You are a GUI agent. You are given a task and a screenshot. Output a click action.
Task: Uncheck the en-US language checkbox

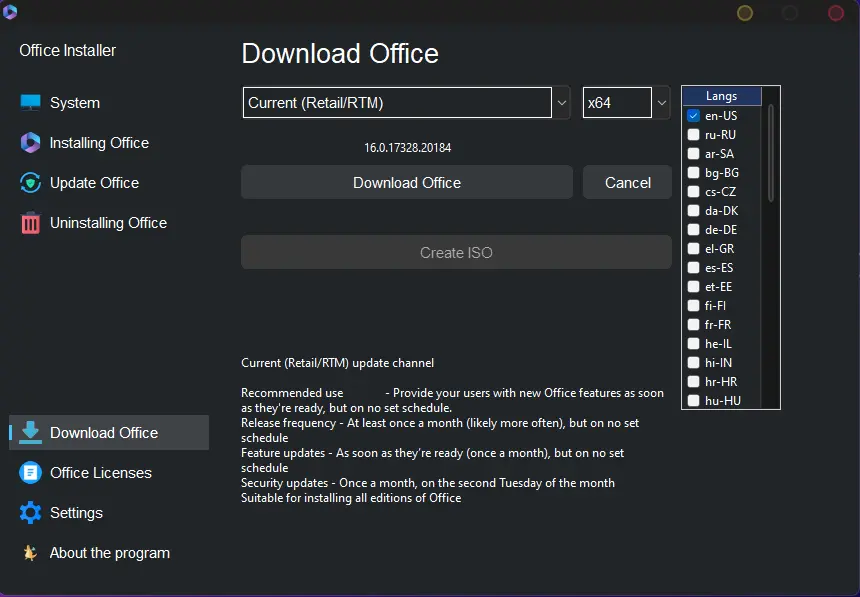(x=693, y=116)
